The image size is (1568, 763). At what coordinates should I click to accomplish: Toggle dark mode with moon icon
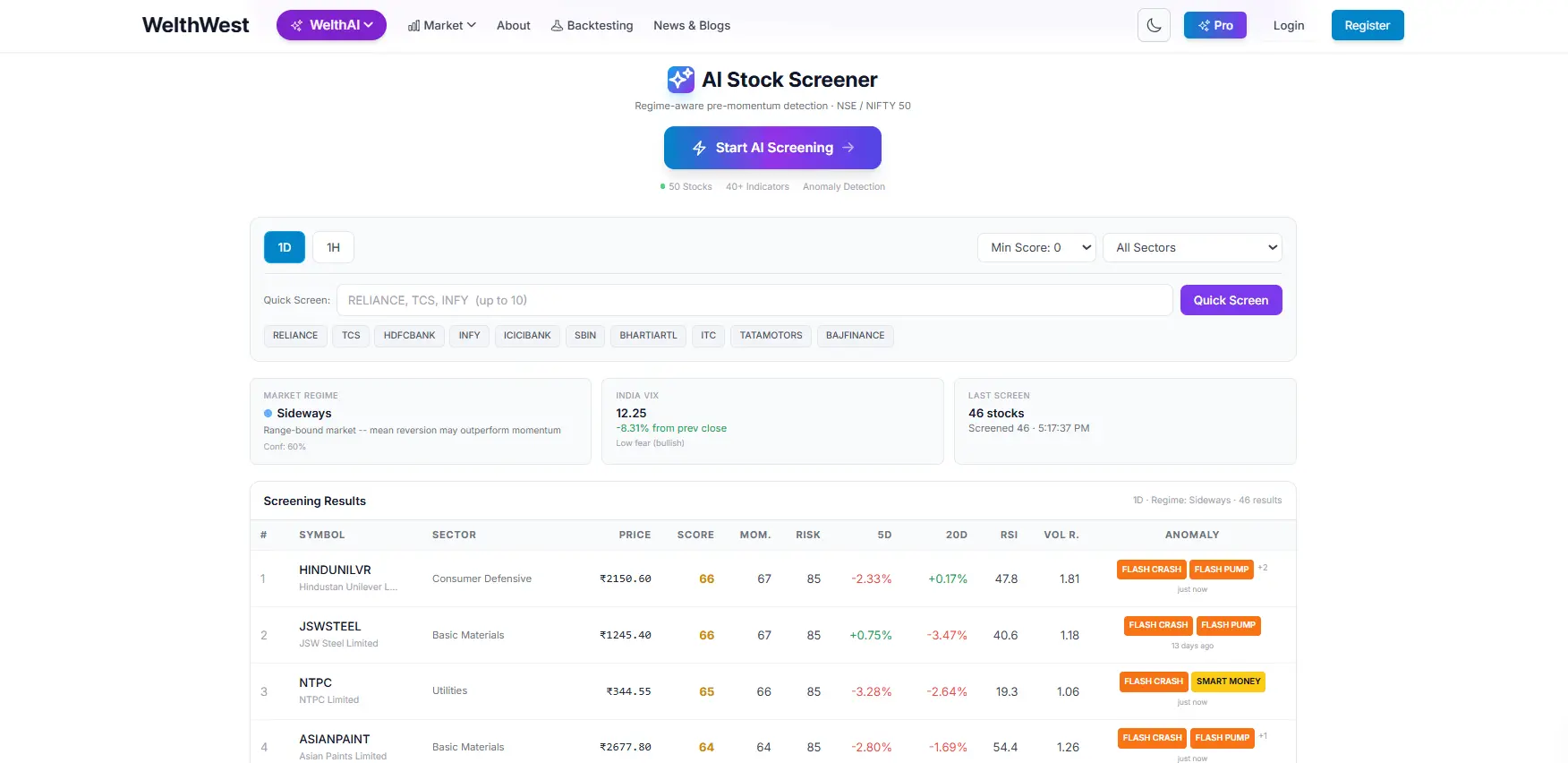pos(1154,25)
